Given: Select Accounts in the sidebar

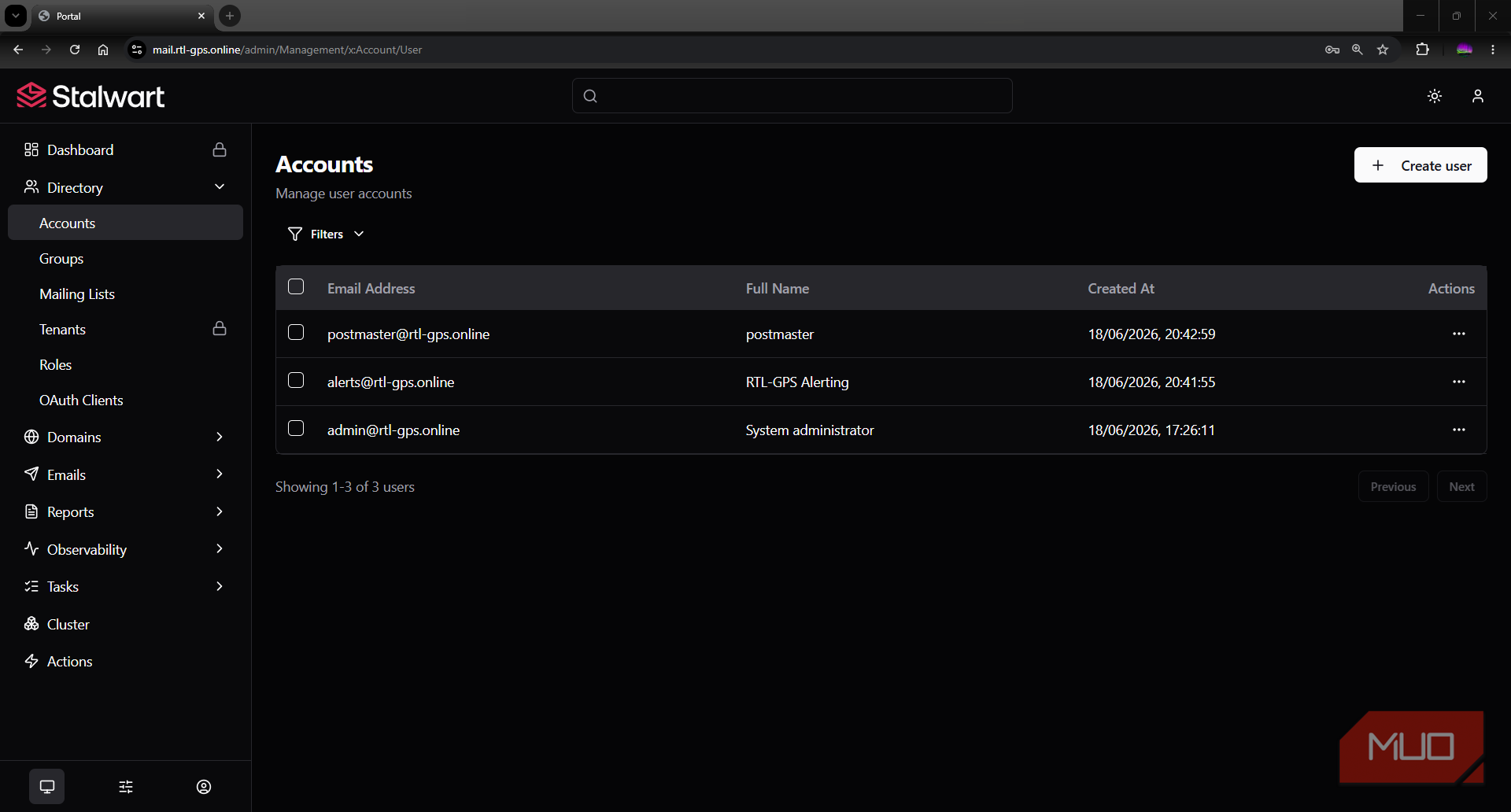Looking at the screenshot, I should click(x=126, y=223).
